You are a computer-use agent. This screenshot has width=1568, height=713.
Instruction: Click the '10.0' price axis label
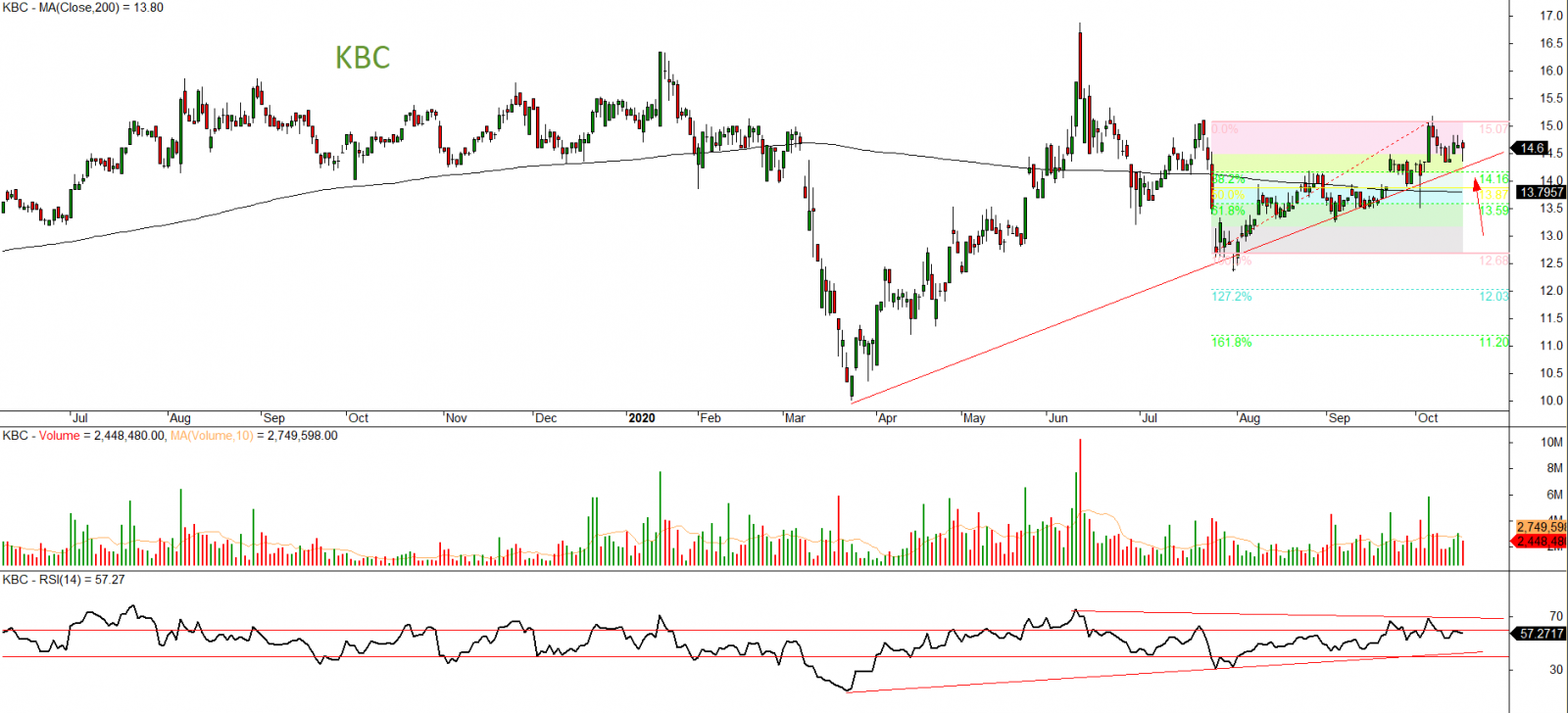(x=1551, y=401)
